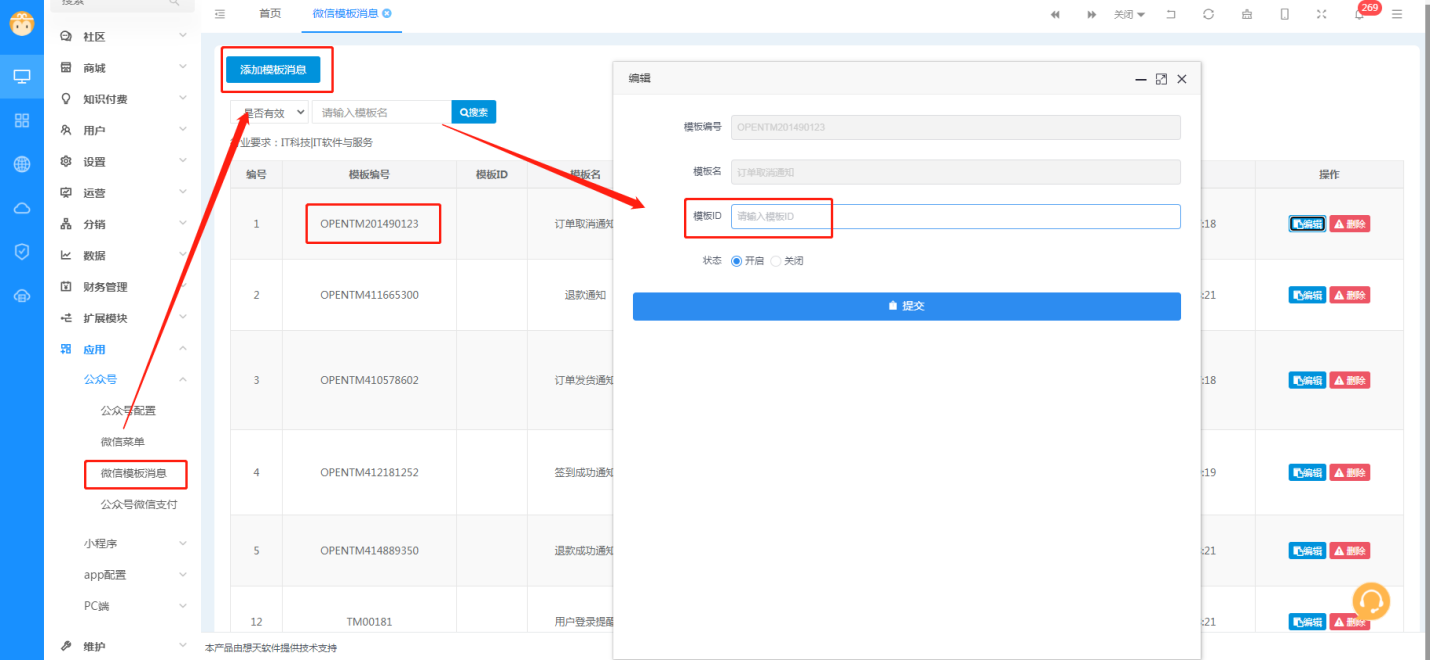Submit the edit form with 提交
Image resolution: width=1430 pixels, height=660 pixels.
[906, 306]
